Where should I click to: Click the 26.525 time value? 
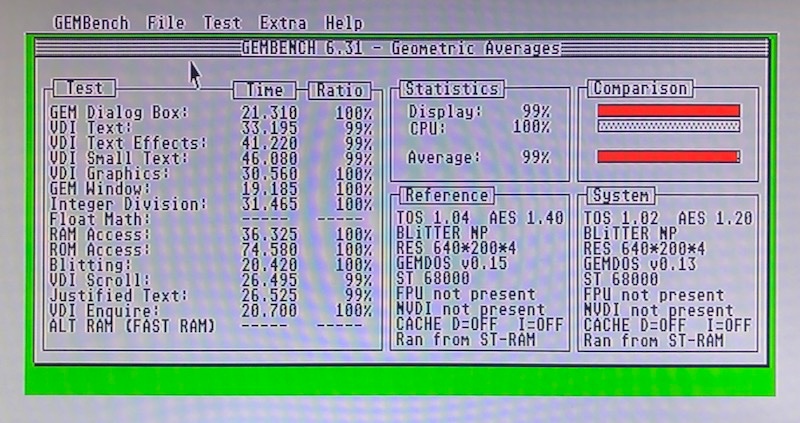coord(269,295)
